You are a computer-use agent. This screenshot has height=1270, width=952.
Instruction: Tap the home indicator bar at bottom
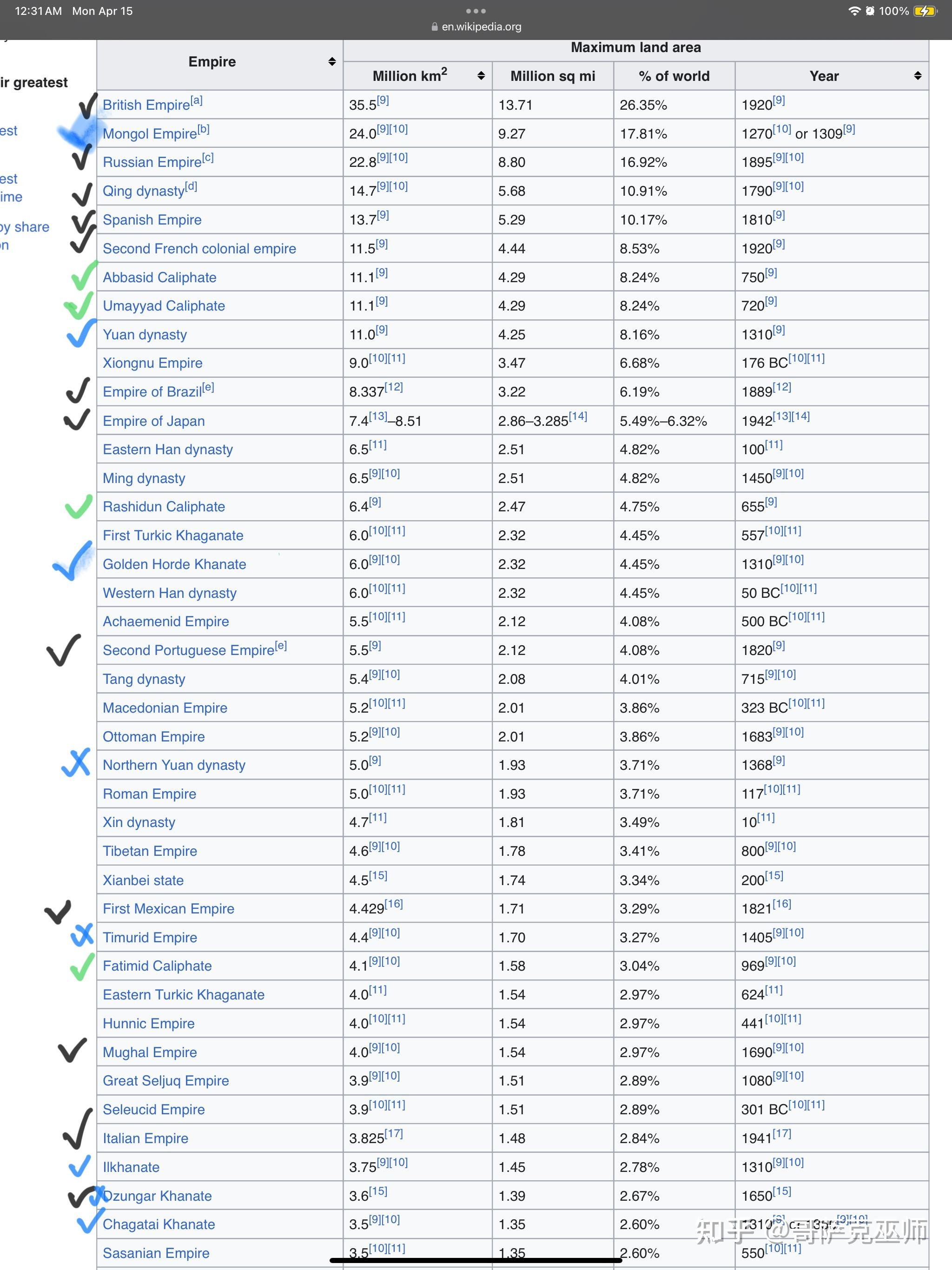tap(476, 1261)
